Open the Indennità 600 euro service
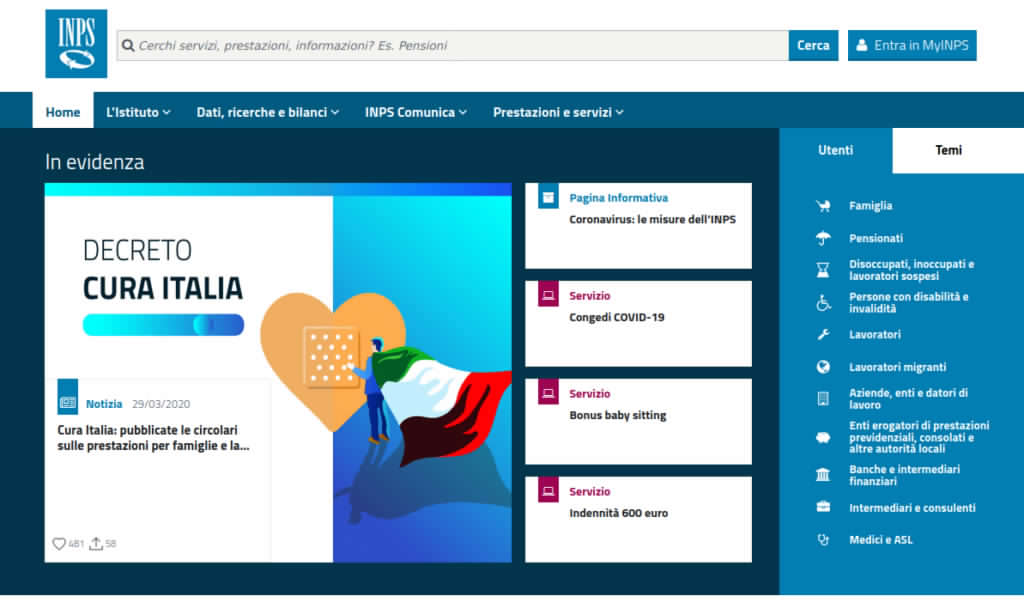 [x=618, y=513]
